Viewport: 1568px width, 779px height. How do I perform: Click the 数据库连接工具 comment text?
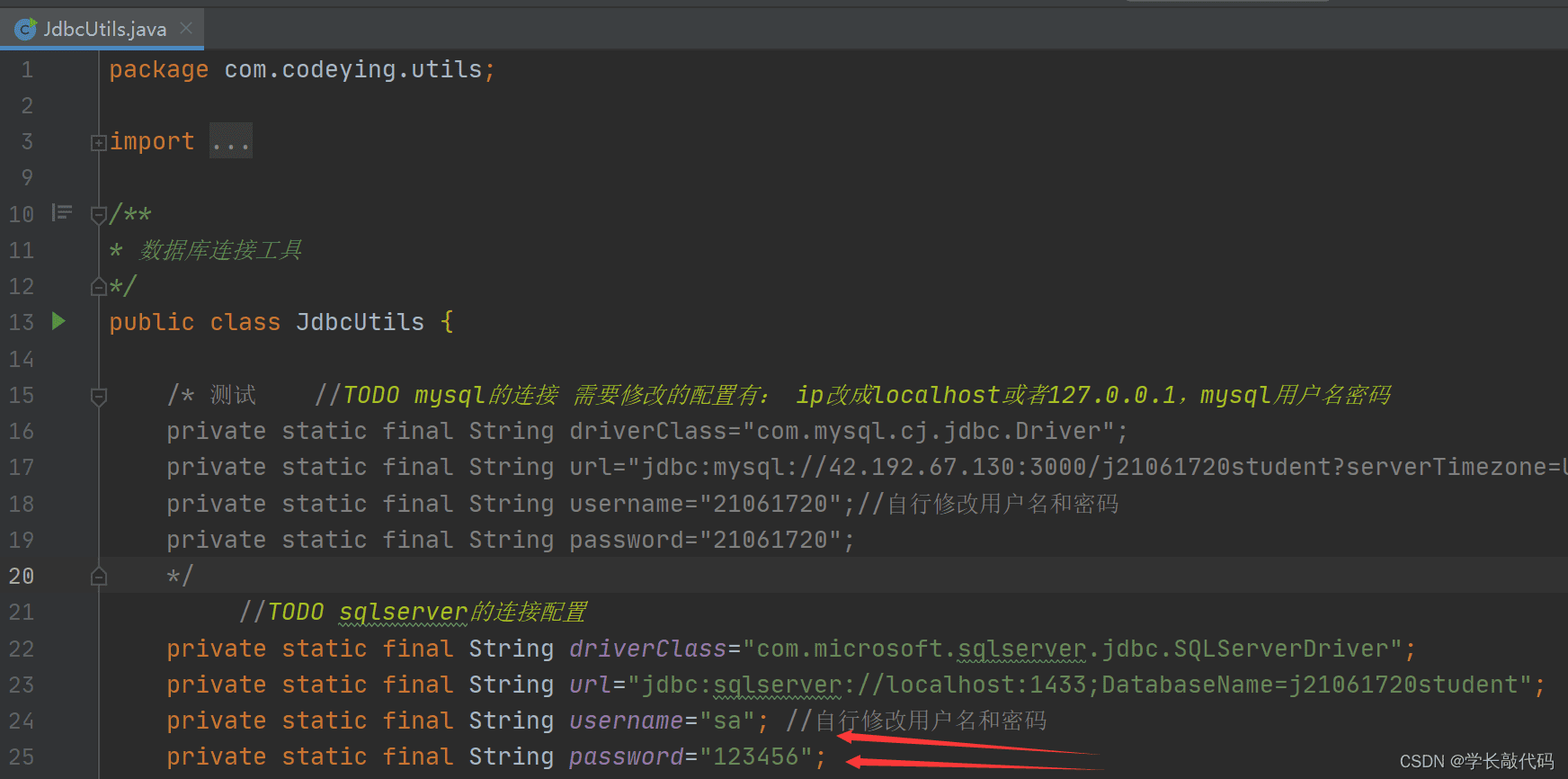pyautogui.click(x=220, y=250)
